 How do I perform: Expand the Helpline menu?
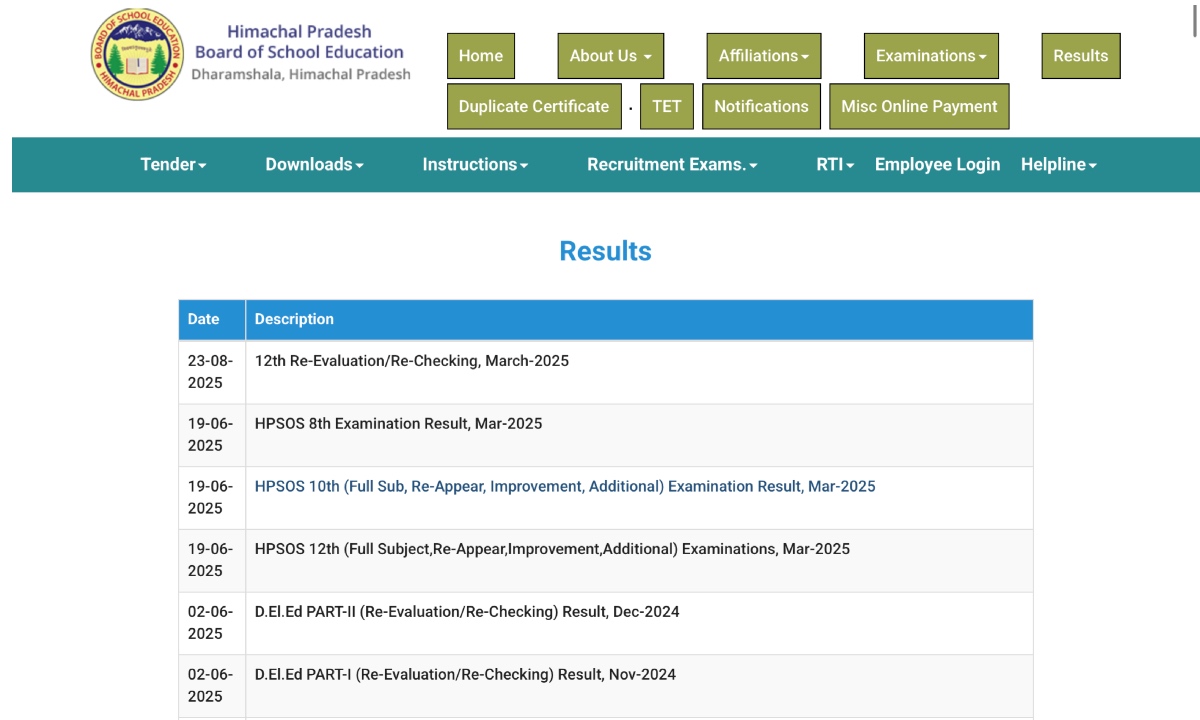coord(1059,165)
